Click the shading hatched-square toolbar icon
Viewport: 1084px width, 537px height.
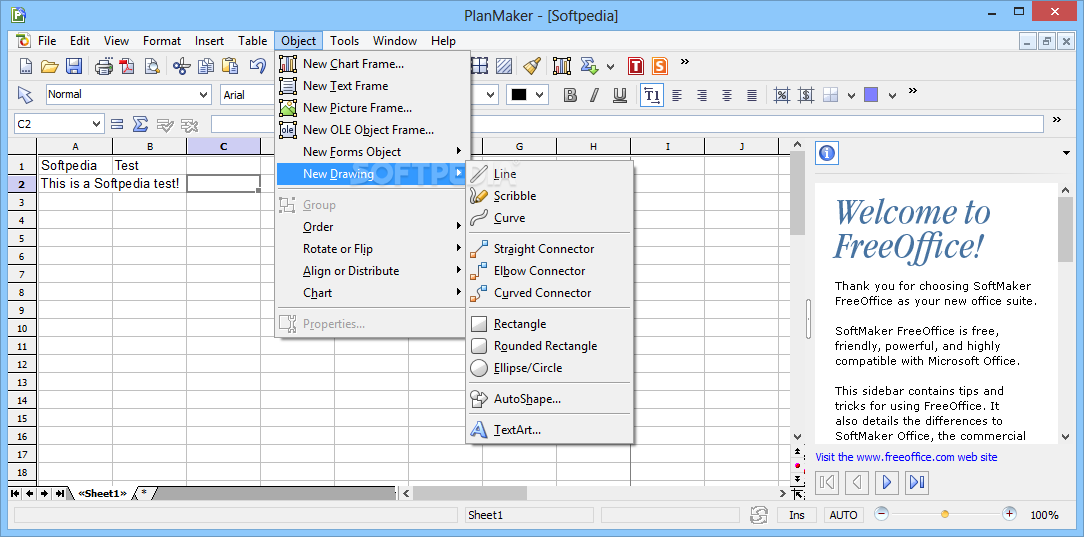pos(504,66)
